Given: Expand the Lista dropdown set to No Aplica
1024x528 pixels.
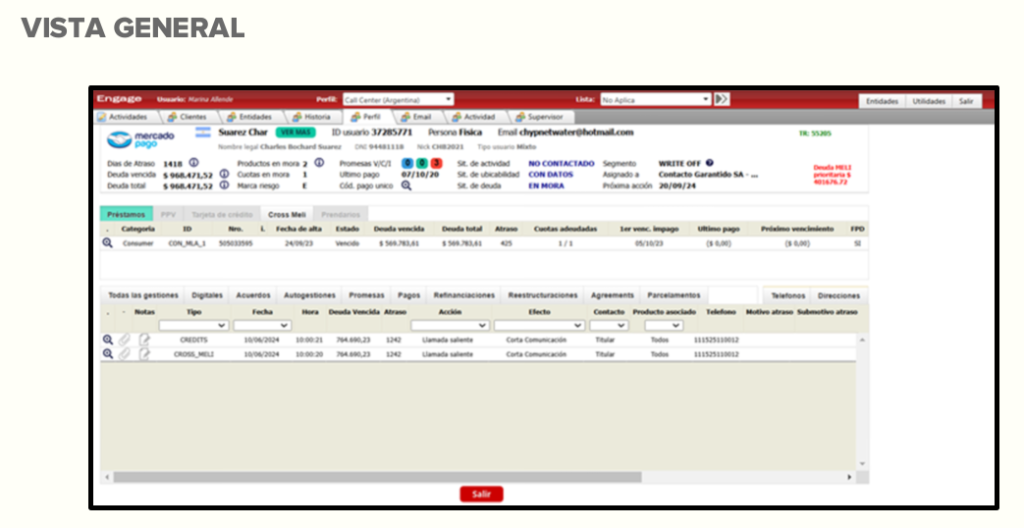Looking at the screenshot, I should click(x=655, y=100).
